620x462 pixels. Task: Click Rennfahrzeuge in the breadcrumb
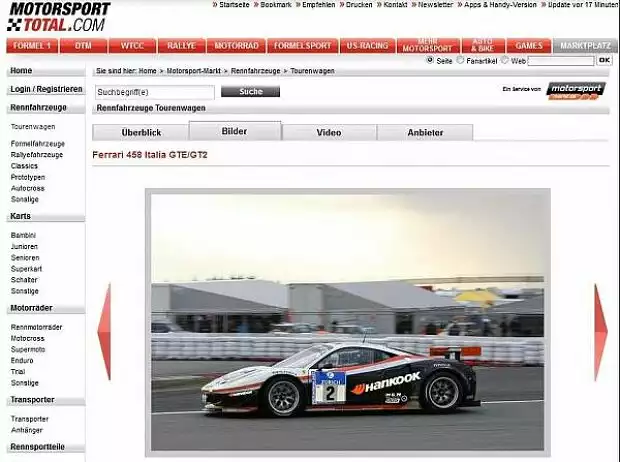[255, 71]
